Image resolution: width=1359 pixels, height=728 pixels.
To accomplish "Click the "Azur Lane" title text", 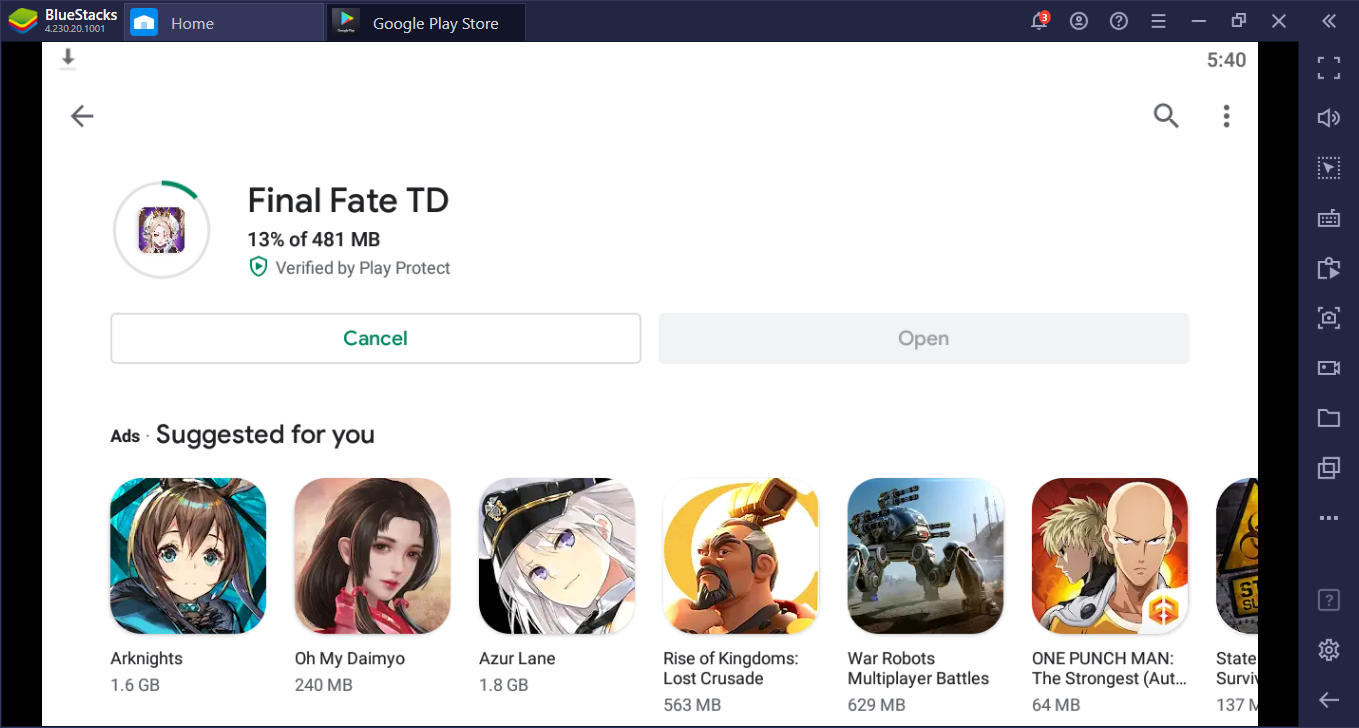I will (517, 659).
